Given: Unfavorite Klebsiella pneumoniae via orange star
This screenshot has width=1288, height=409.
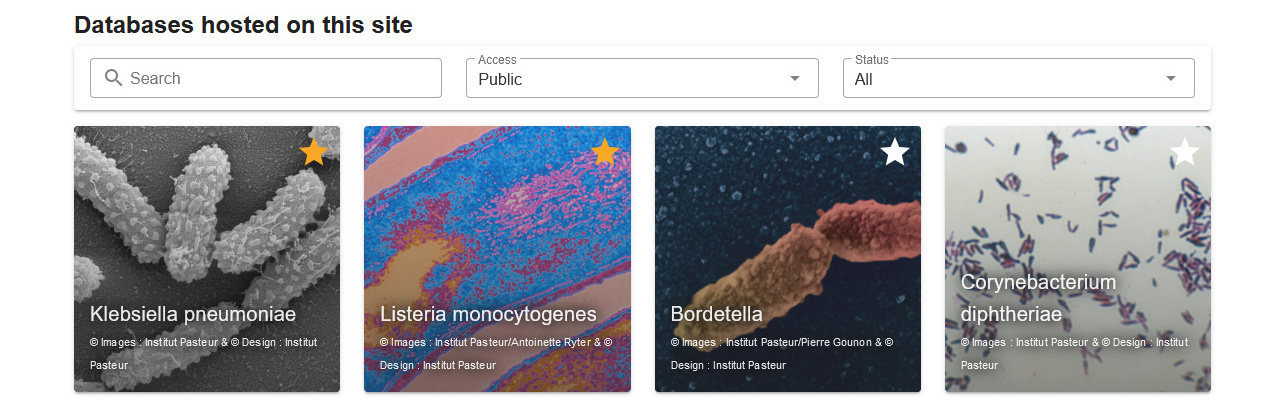Looking at the screenshot, I should click(x=314, y=152).
